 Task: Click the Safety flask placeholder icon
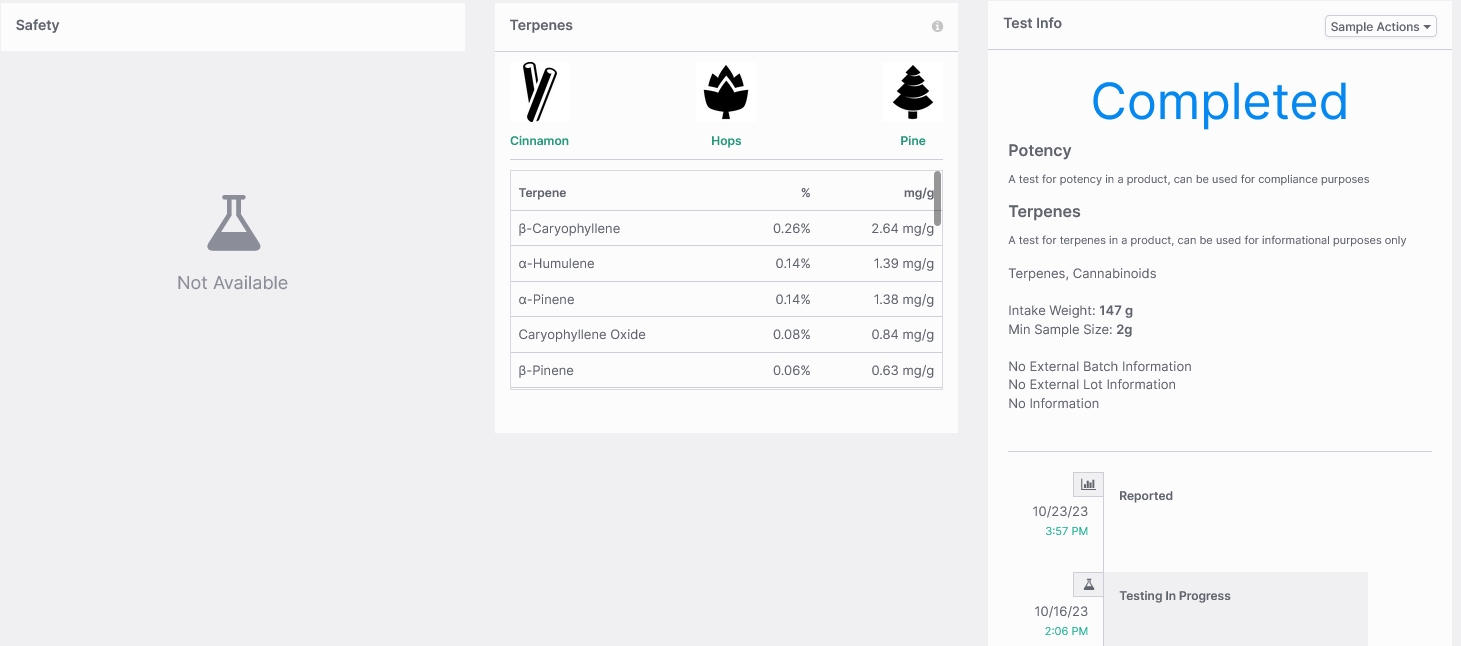pyautogui.click(x=233, y=223)
